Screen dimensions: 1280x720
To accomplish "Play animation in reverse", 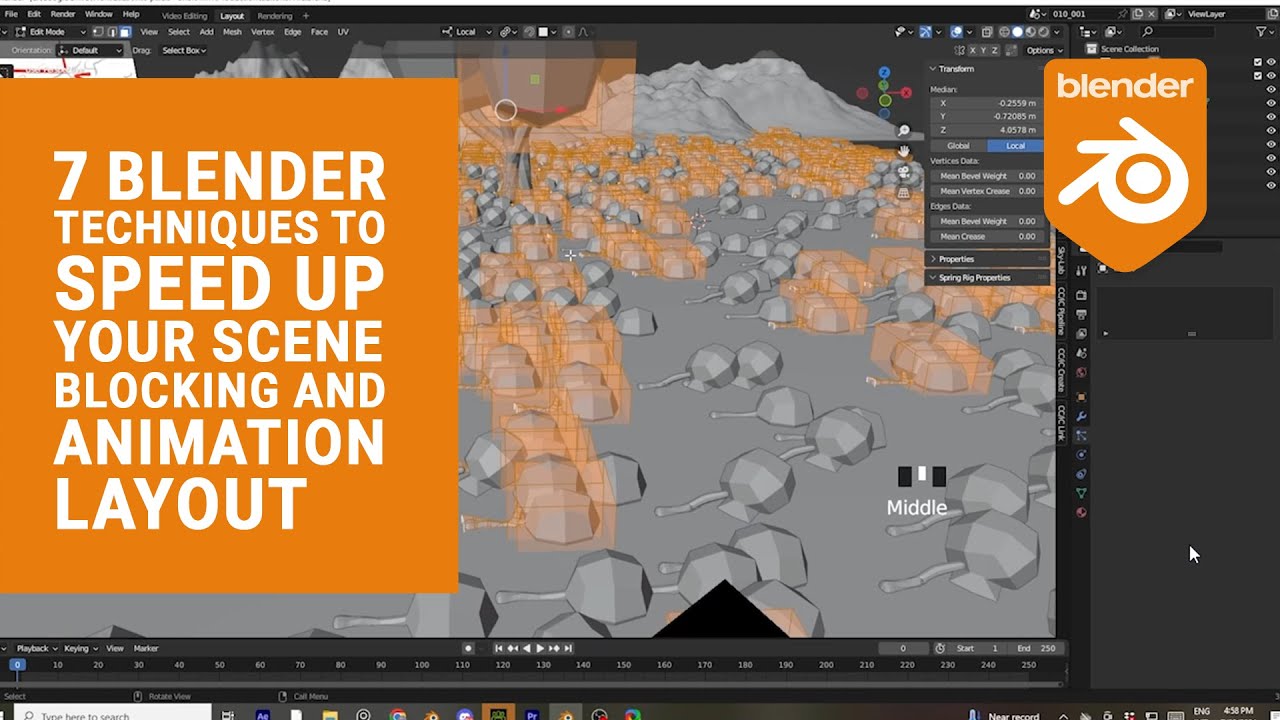I will point(528,648).
